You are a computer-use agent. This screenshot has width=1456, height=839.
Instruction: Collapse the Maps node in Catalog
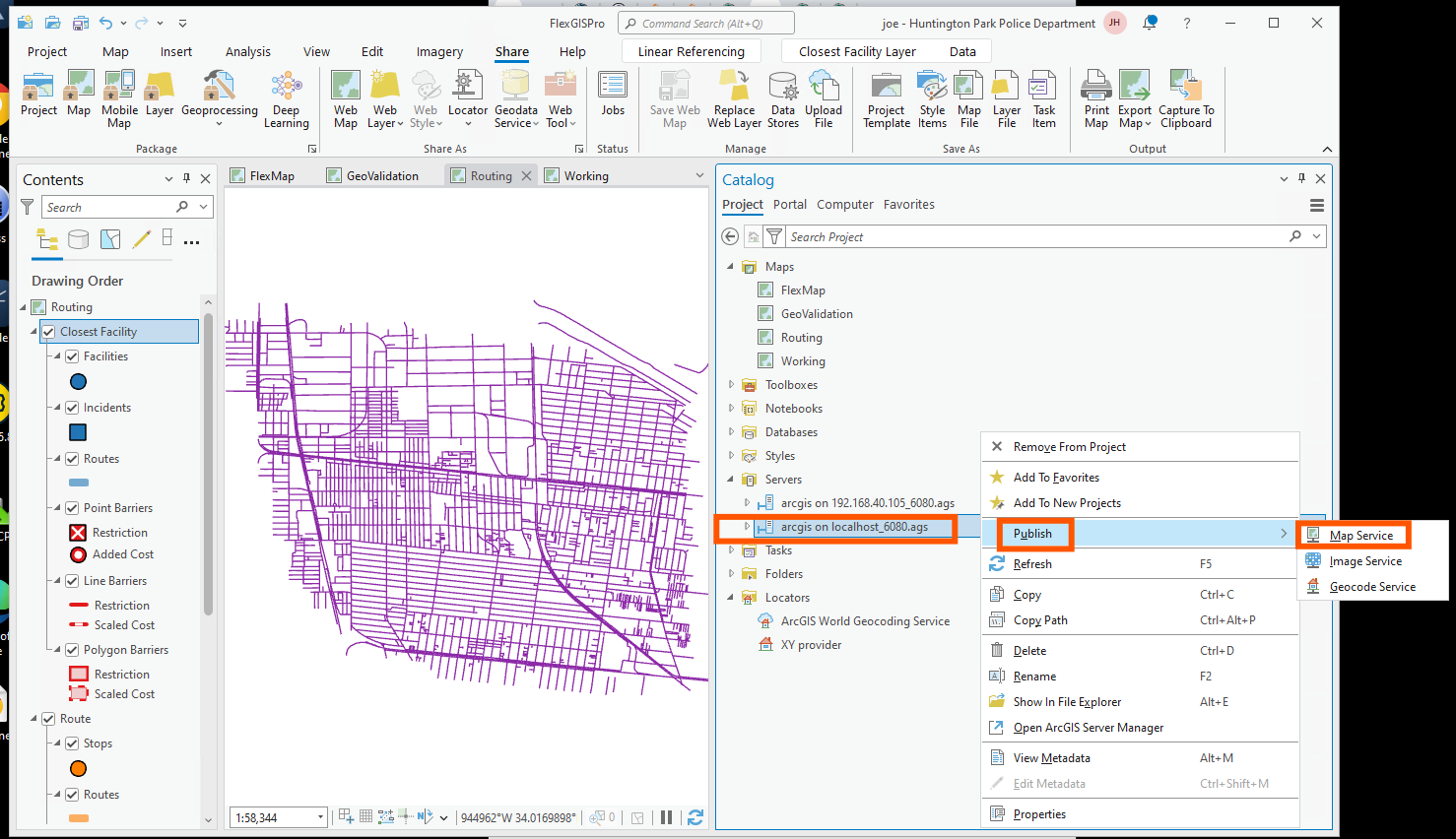[x=731, y=267]
